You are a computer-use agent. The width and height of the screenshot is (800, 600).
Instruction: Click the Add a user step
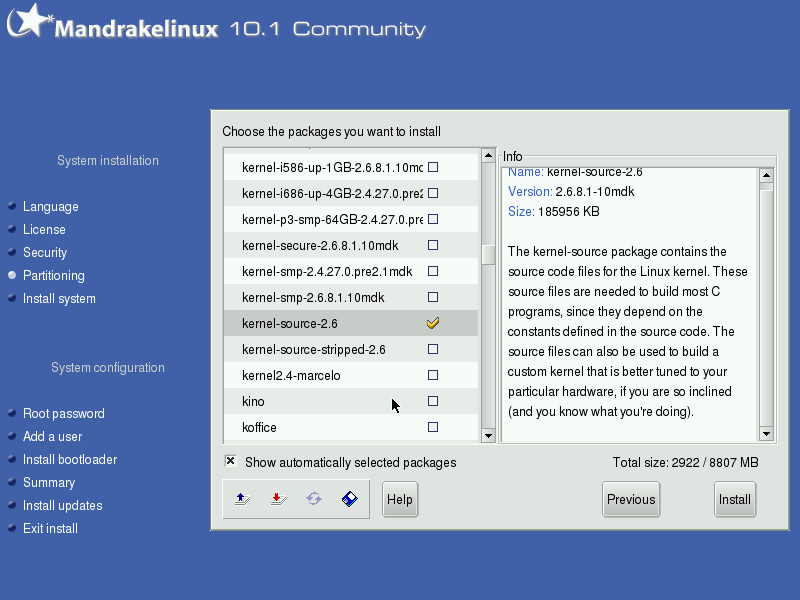point(53,437)
